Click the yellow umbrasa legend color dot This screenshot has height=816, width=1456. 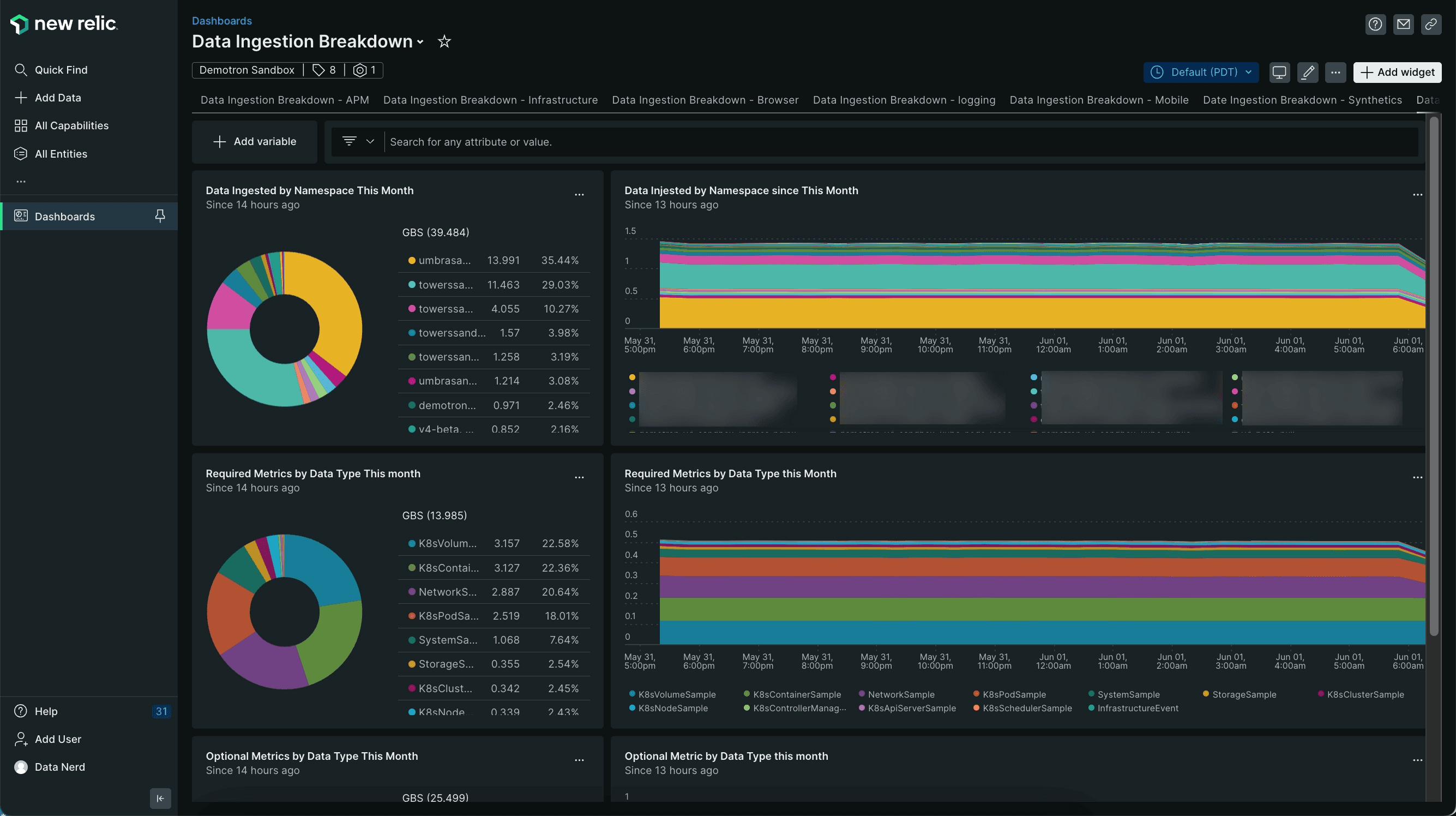tap(412, 261)
